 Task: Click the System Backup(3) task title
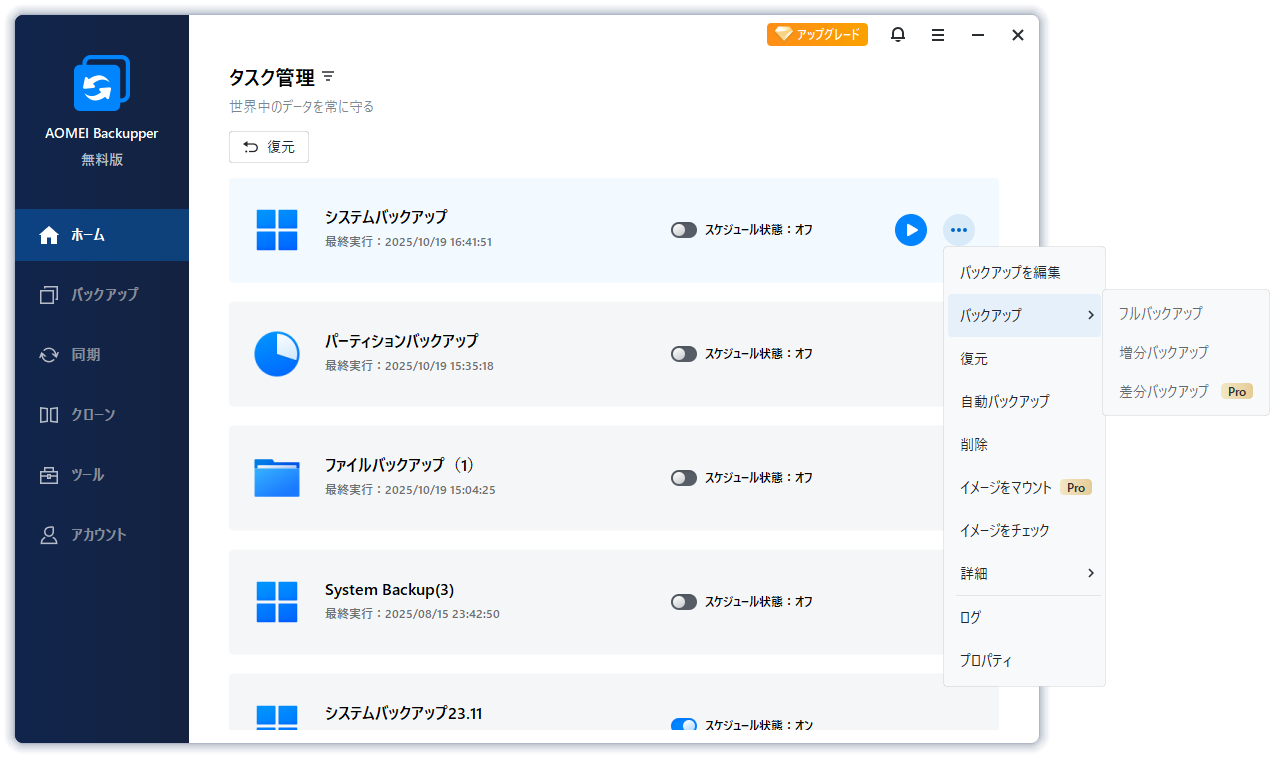coord(389,589)
